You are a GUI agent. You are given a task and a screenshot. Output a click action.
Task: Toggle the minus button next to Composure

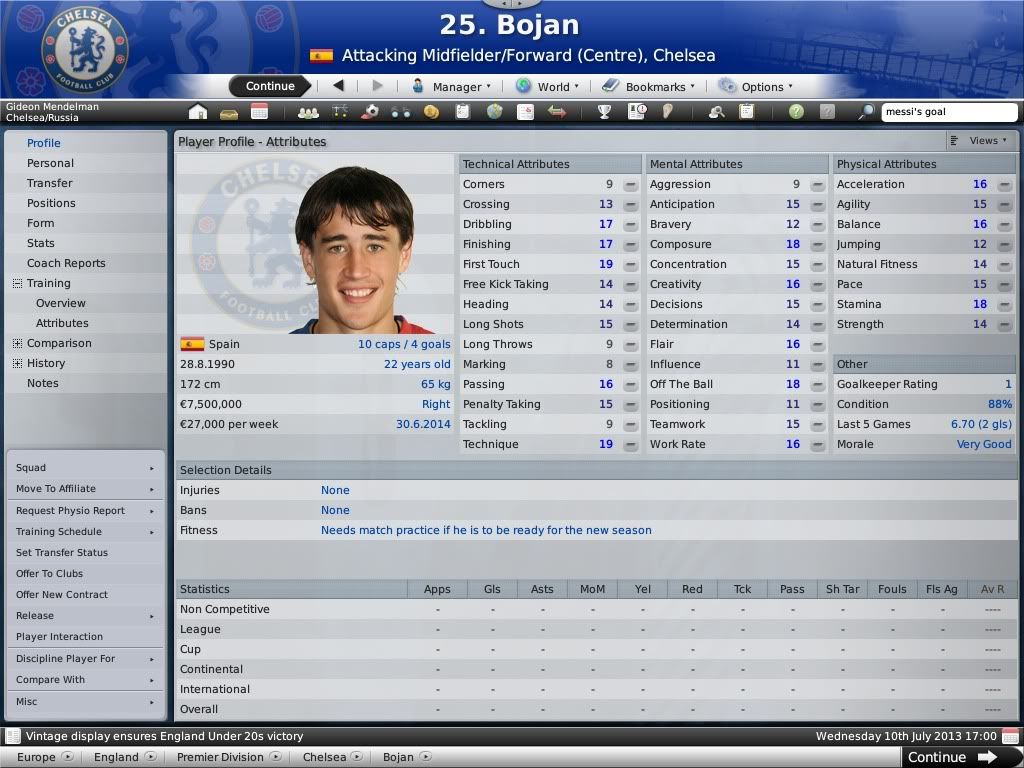click(x=817, y=245)
